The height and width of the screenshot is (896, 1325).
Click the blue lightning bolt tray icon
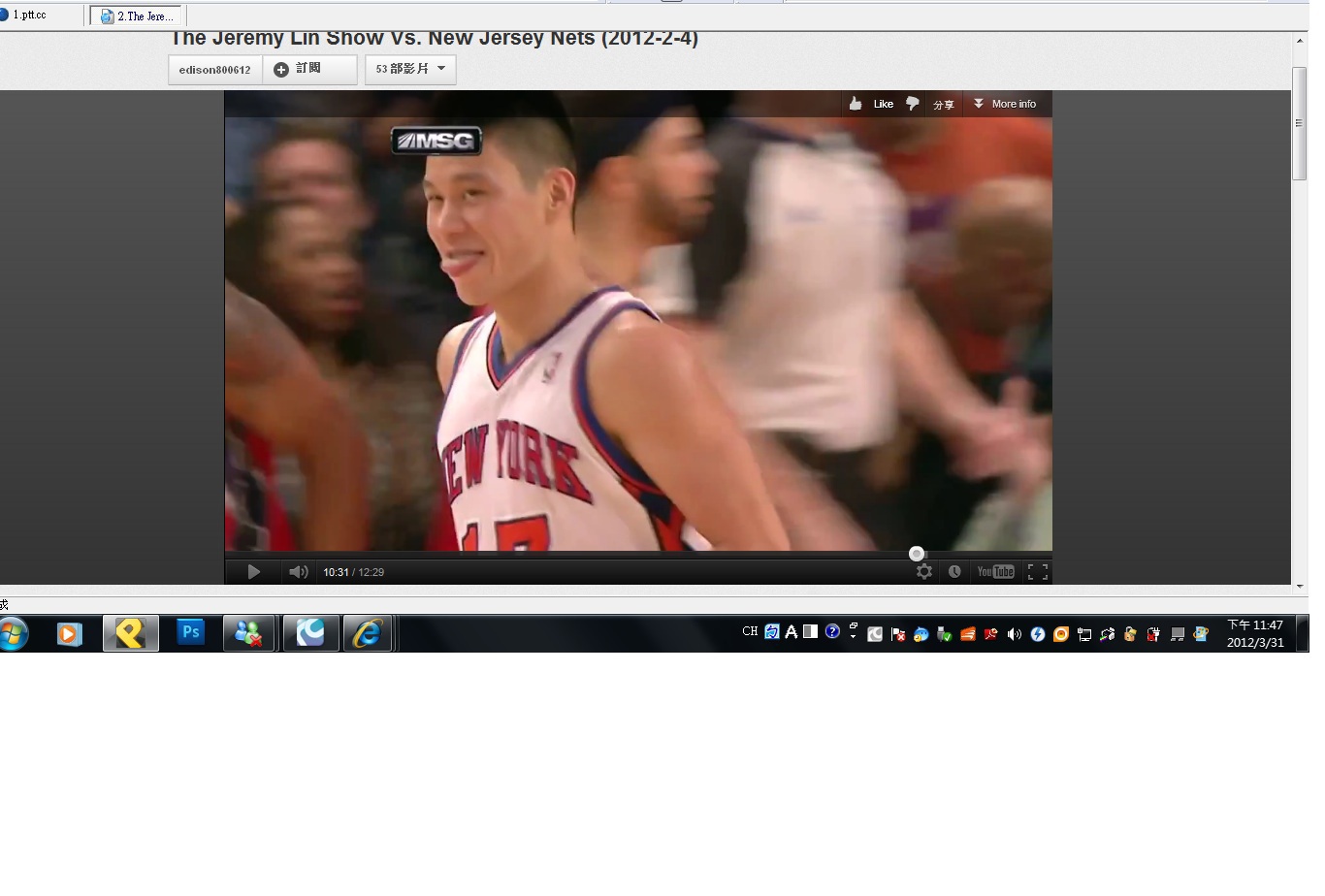click(x=1037, y=634)
